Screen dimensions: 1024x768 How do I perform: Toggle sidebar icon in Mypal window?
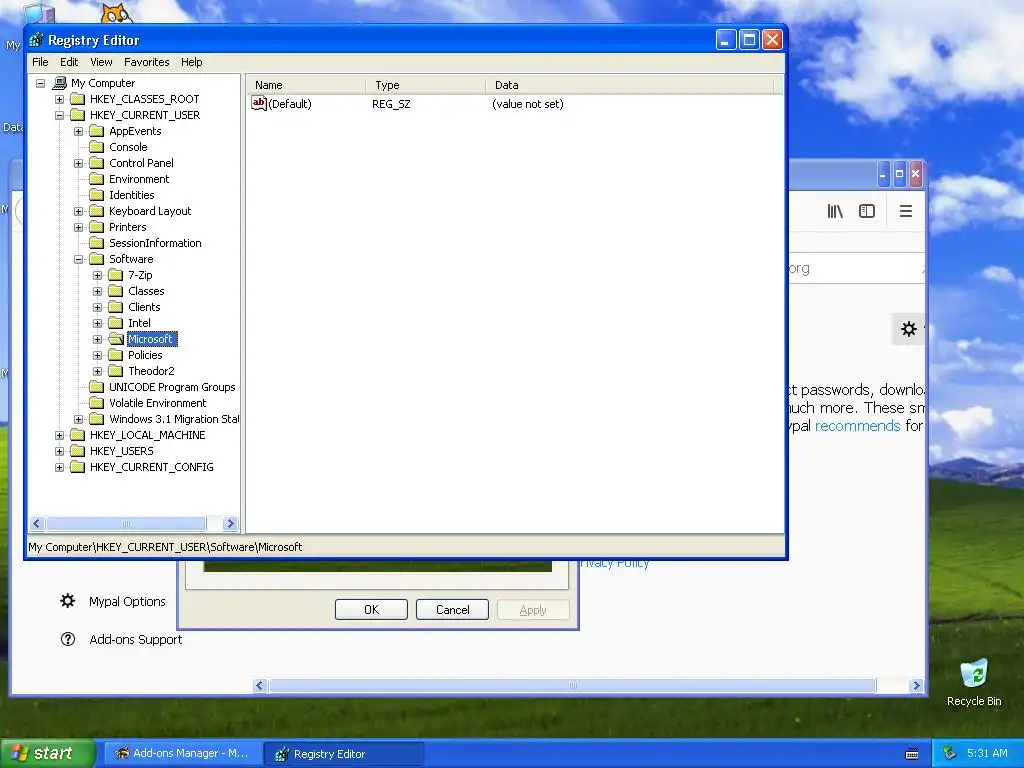[867, 211]
